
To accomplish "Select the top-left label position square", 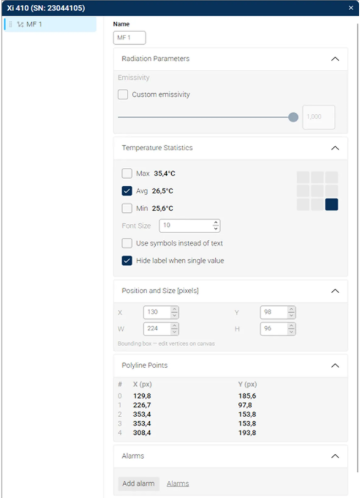I will pos(303,177).
